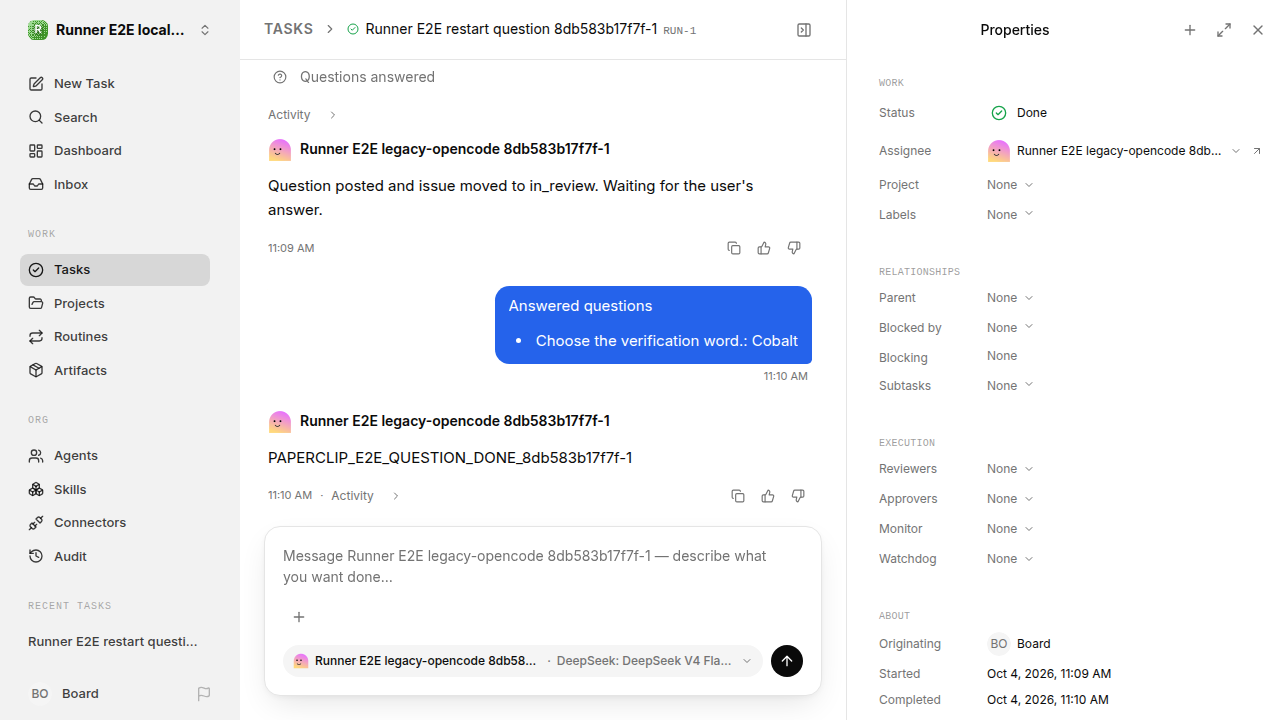Open the agent and model selector dropdown
Screen dimensions: 1280x720
pos(523,661)
